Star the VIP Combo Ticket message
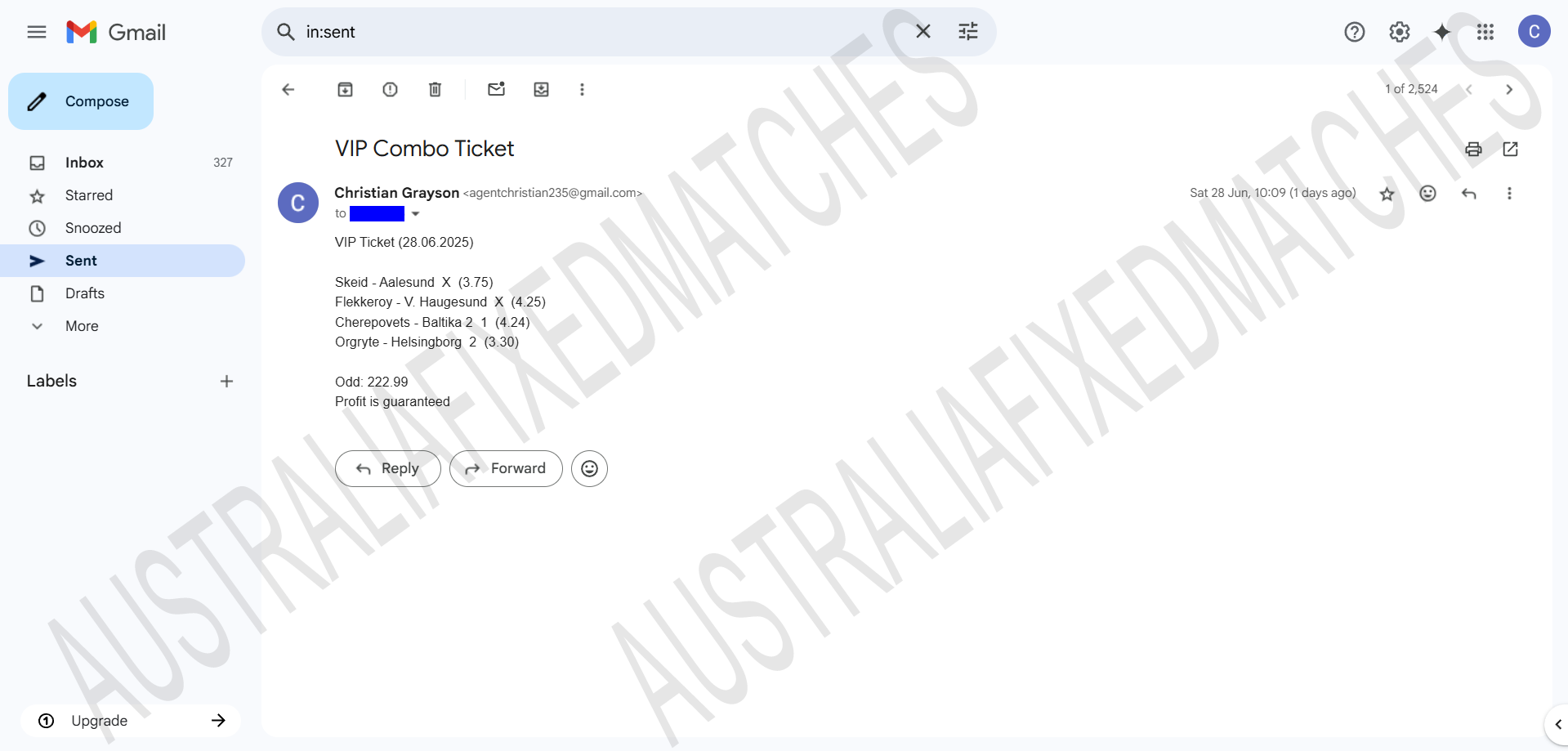This screenshot has width=1568, height=751. click(x=1387, y=194)
